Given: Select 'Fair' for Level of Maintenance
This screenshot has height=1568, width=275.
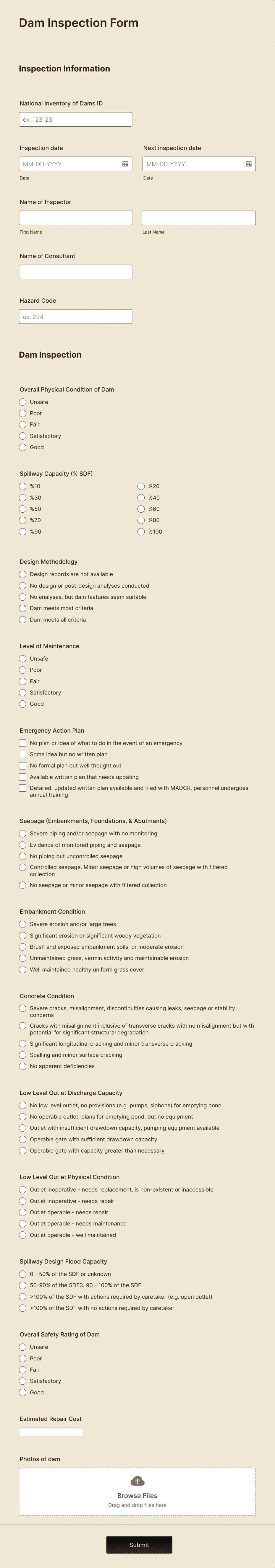Looking at the screenshot, I should point(22,681).
